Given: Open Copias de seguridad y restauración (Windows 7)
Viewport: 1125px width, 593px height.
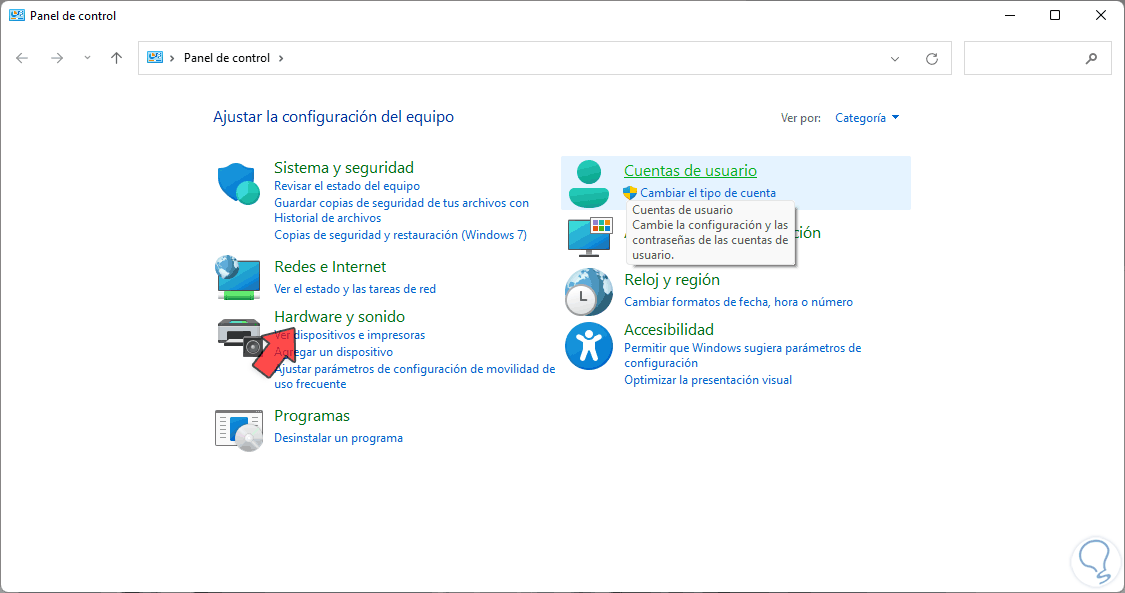Looking at the screenshot, I should (x=400, y=235).
